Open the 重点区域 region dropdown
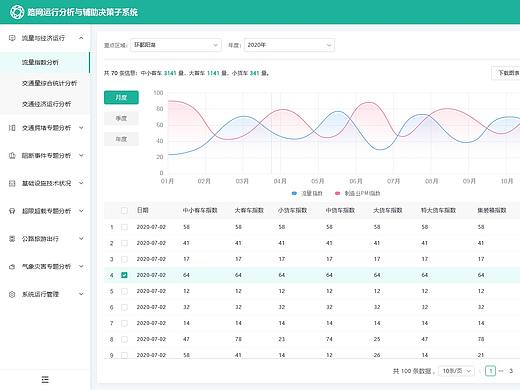 (176, 45)
